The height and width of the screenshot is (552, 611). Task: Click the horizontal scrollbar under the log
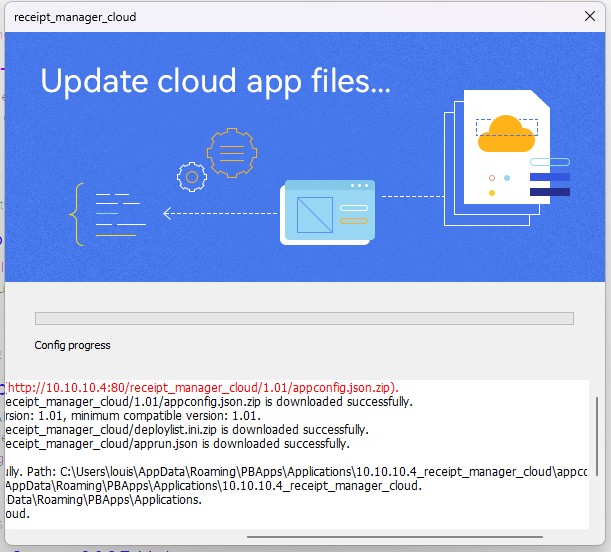[380, 537]
